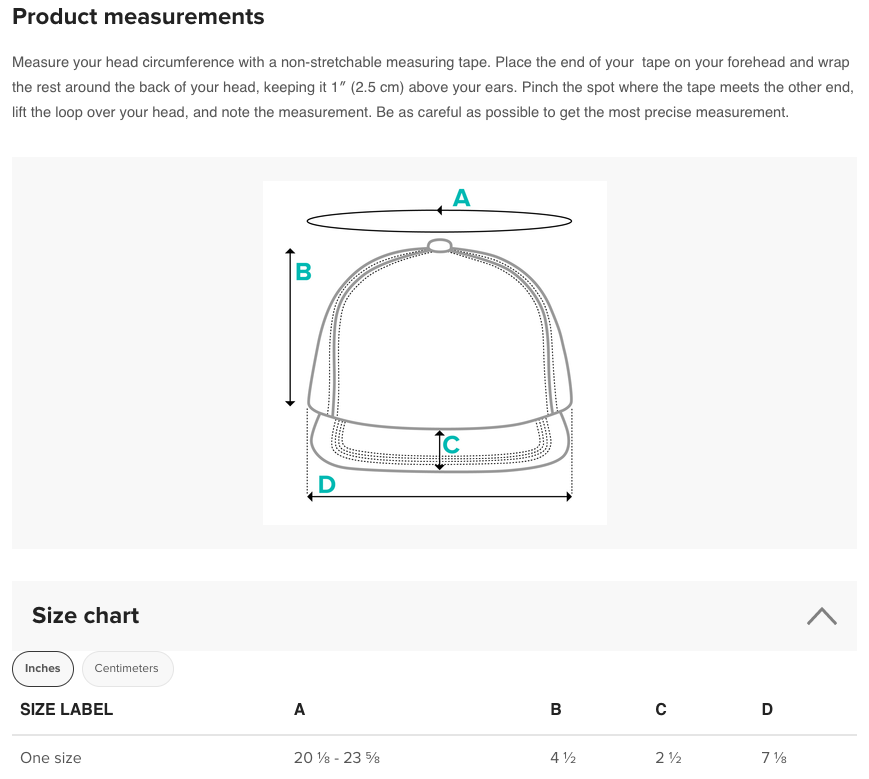Click the teal letter D label
Image resolution: width=869 pixels, height=779 pixels.
[x=326, y=484]
